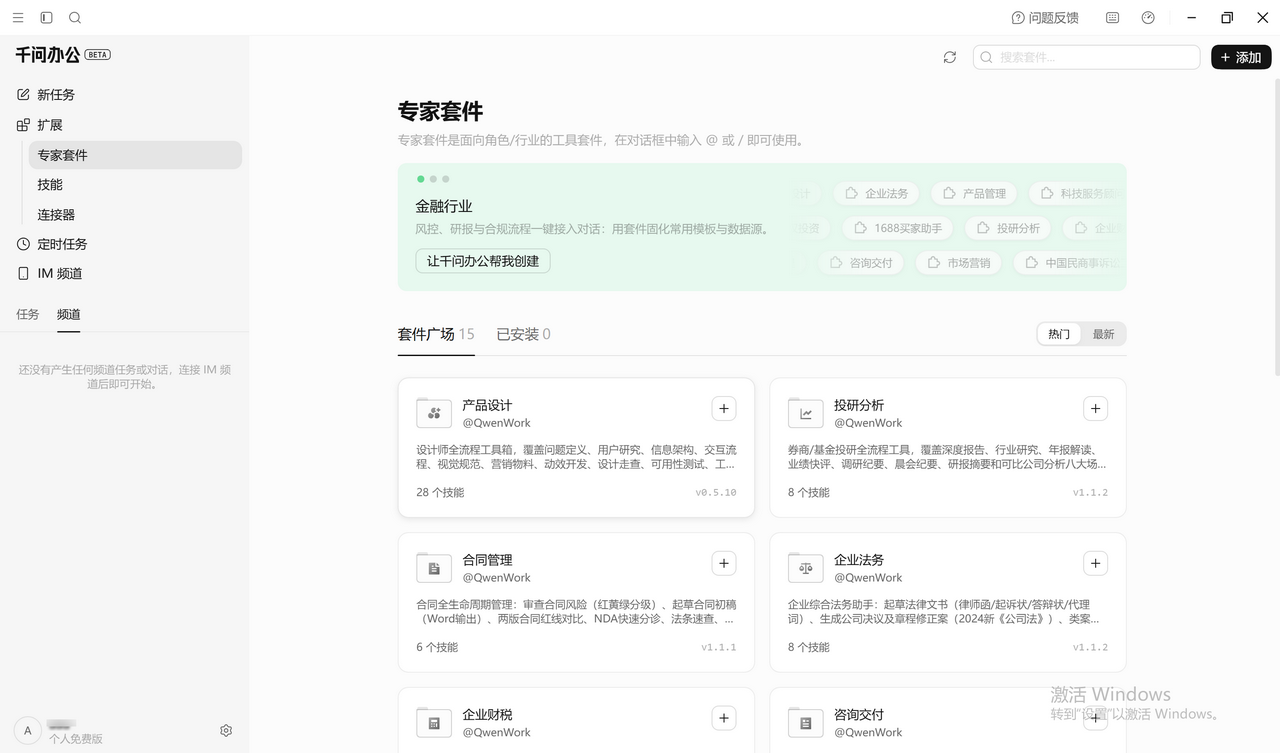The image size is (1280, 753).
Task: Click the 产品设计 folder icon
Action: (x=434, y=412)
